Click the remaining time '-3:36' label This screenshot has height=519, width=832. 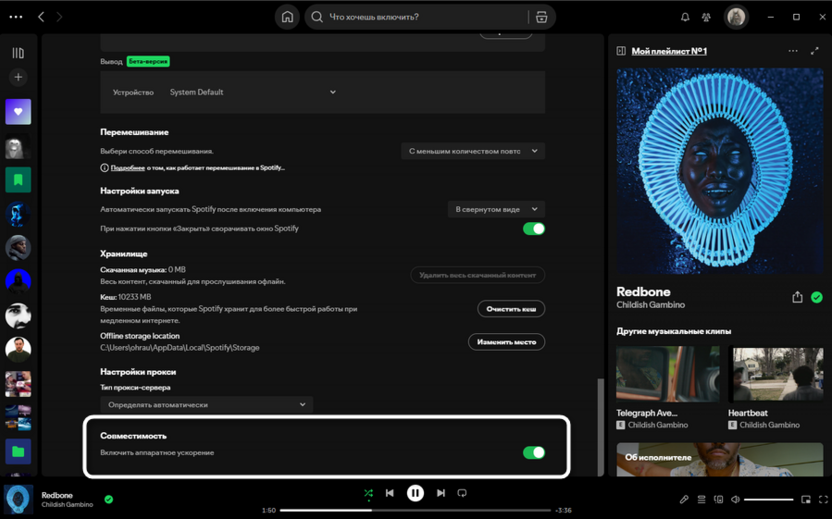click(x=563, y=510)
